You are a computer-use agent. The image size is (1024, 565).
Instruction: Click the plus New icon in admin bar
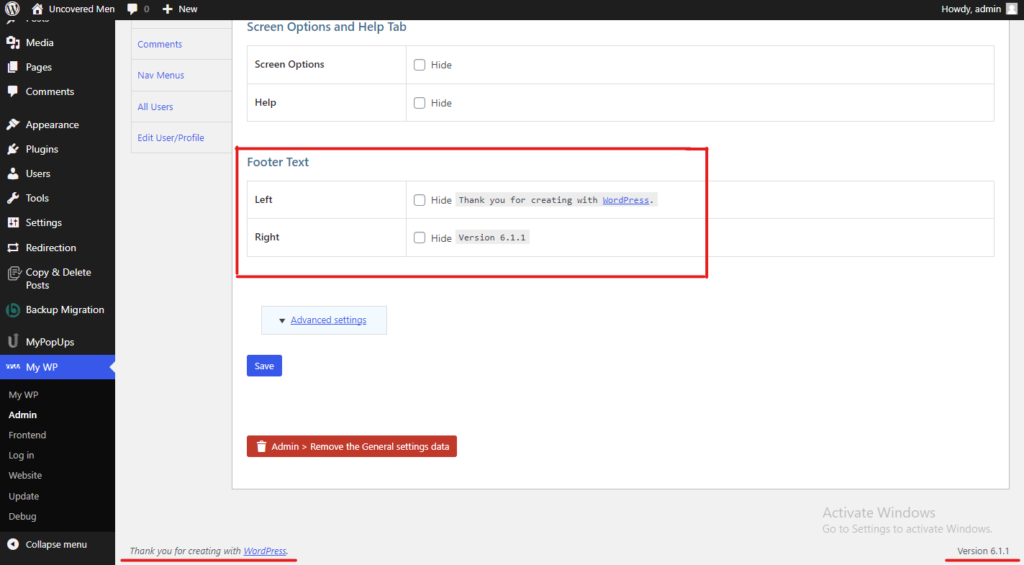168,9
